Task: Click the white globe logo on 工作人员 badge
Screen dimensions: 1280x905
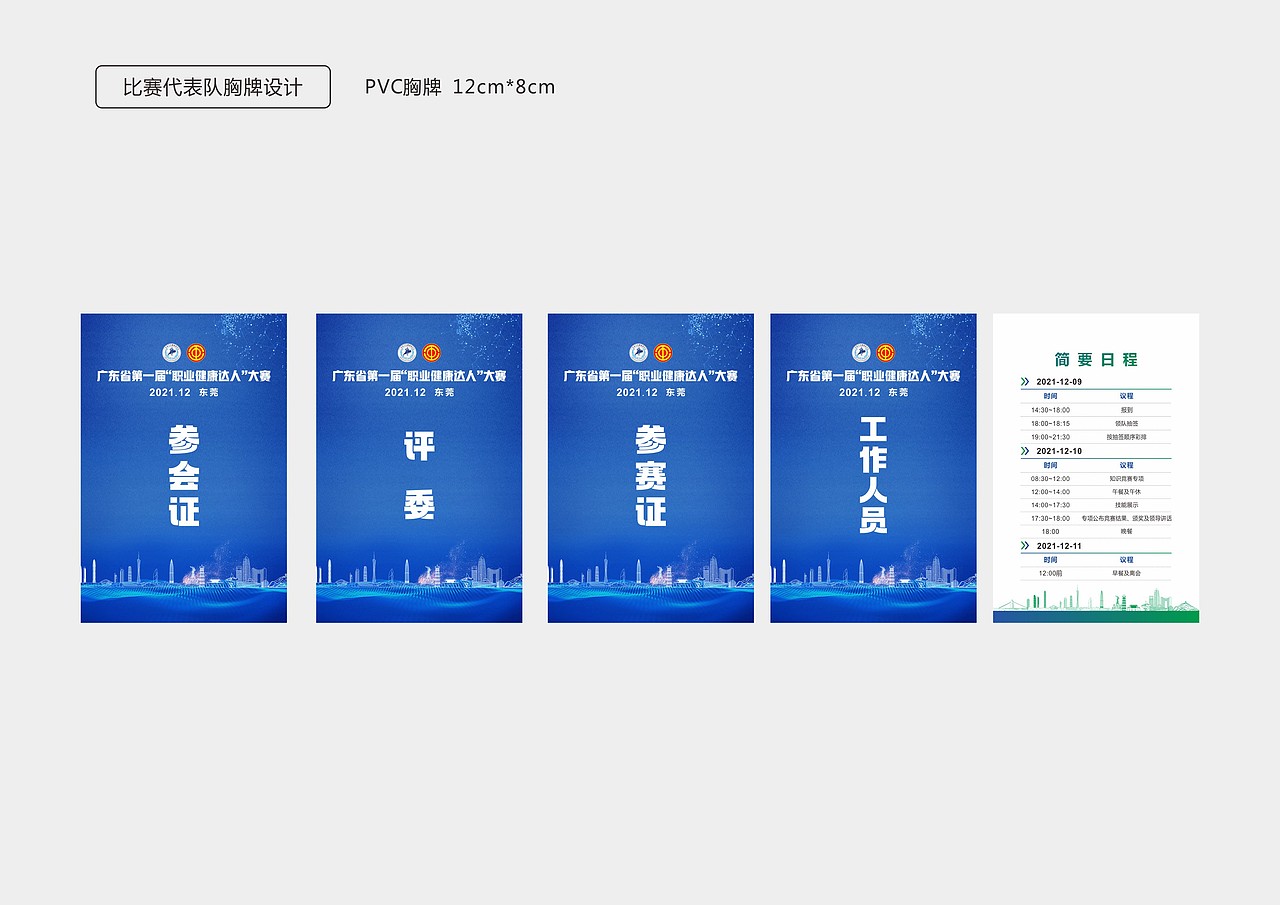Action: click(861, 352)
